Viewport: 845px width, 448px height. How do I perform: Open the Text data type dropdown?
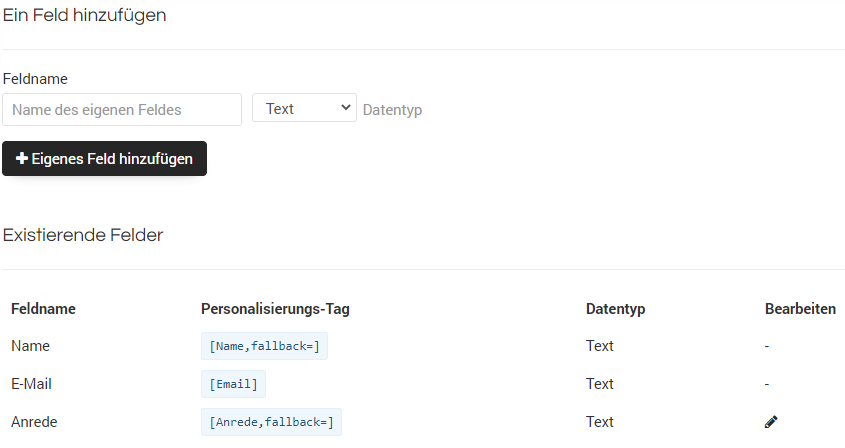(304, 108)
